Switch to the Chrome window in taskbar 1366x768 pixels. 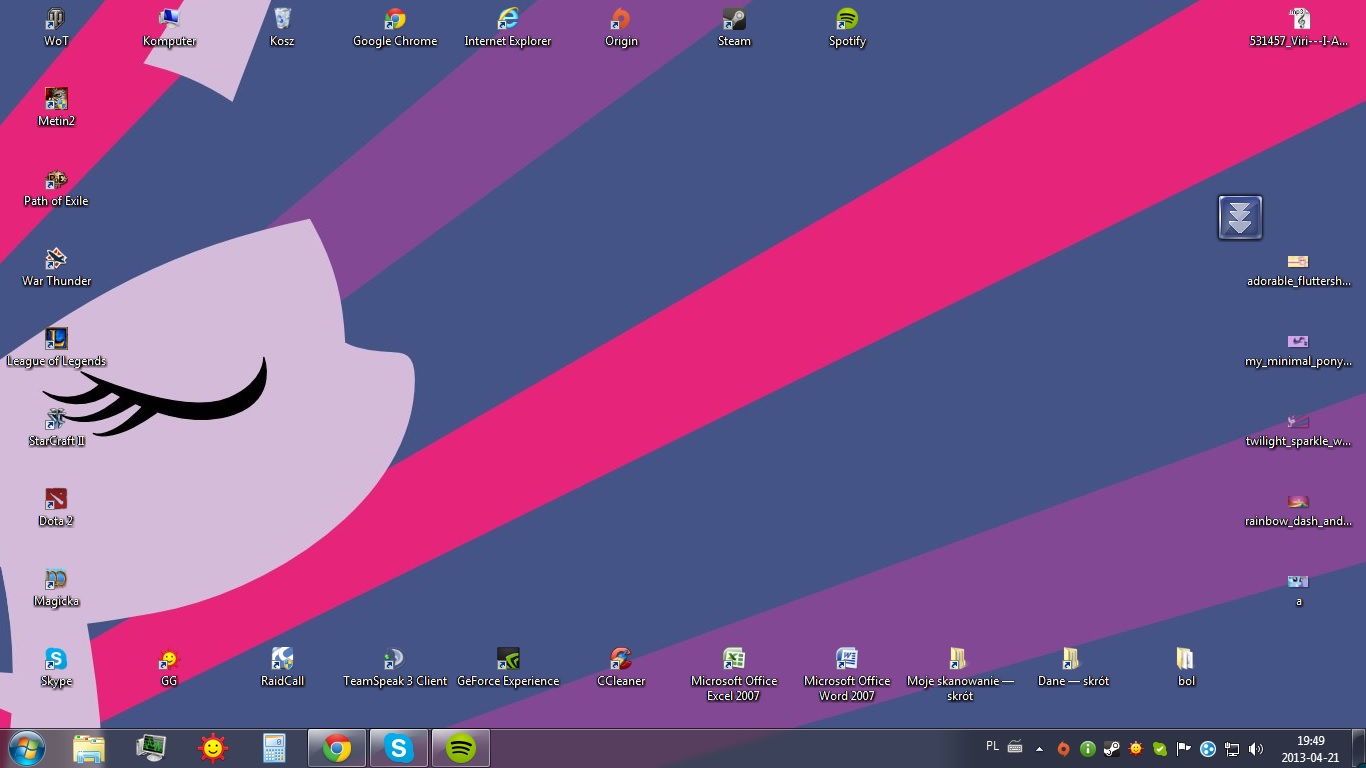point(337,748)
